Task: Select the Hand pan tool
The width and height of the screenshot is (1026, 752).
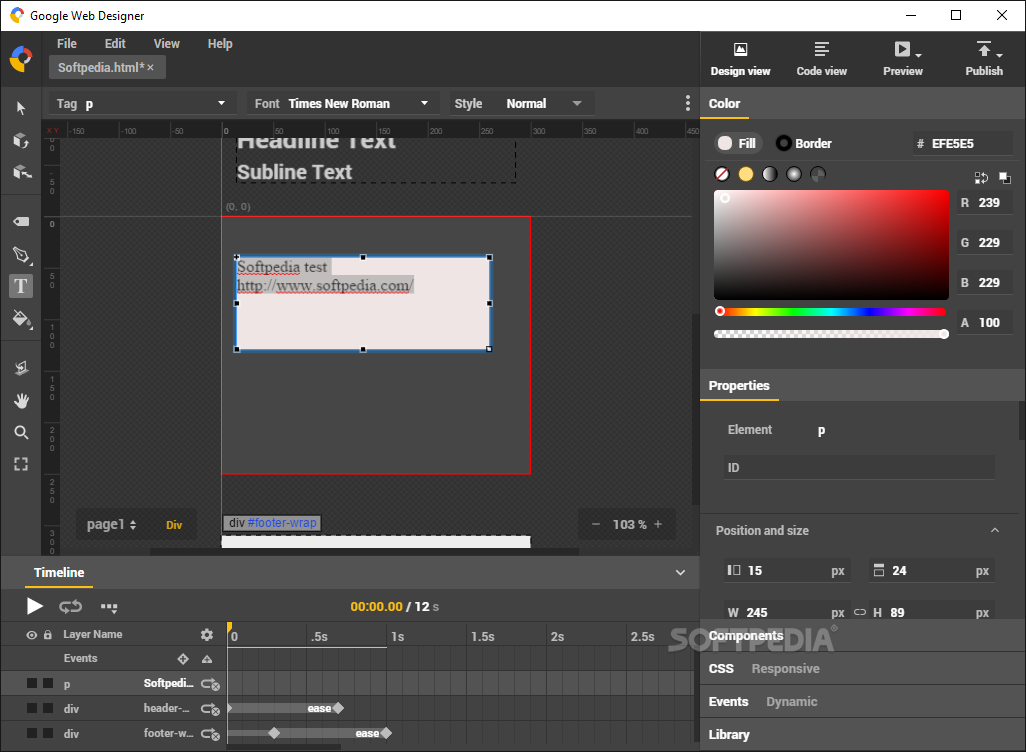Action: [21, 401]
